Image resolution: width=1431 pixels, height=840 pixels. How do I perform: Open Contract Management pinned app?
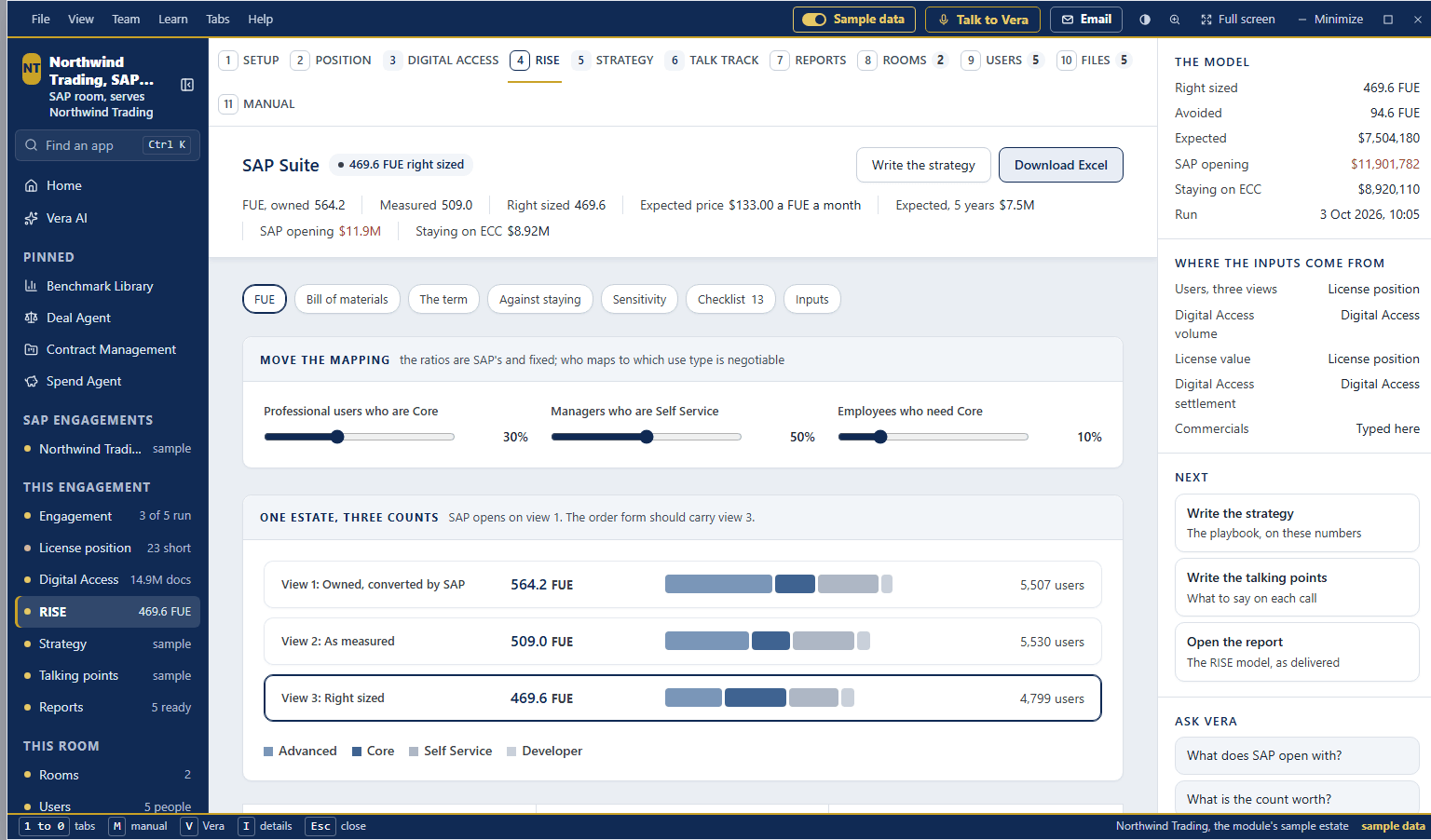tap(108, 349)
